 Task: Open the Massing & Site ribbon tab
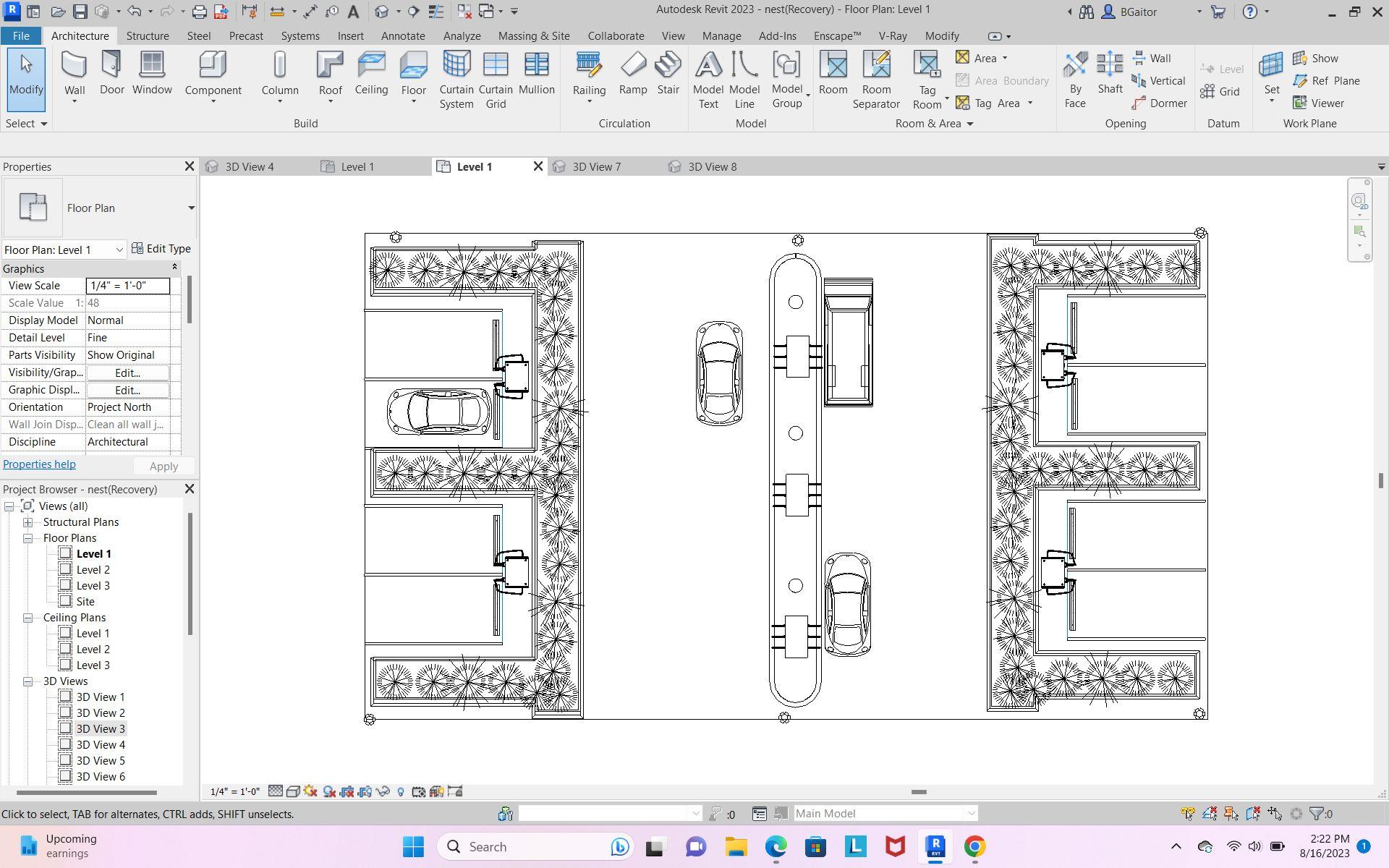click(x=533, y=35)
